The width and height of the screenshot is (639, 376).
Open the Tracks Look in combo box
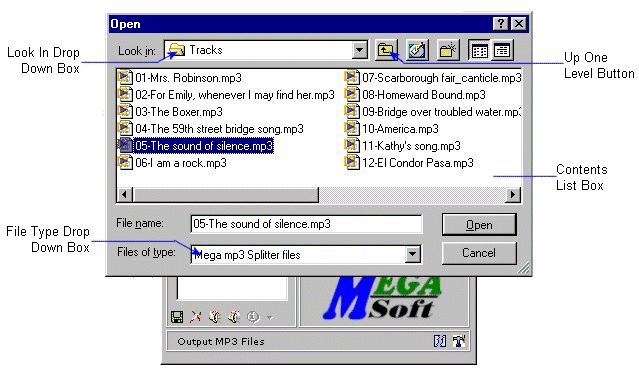pyautogui.click(x=266, y=50)
